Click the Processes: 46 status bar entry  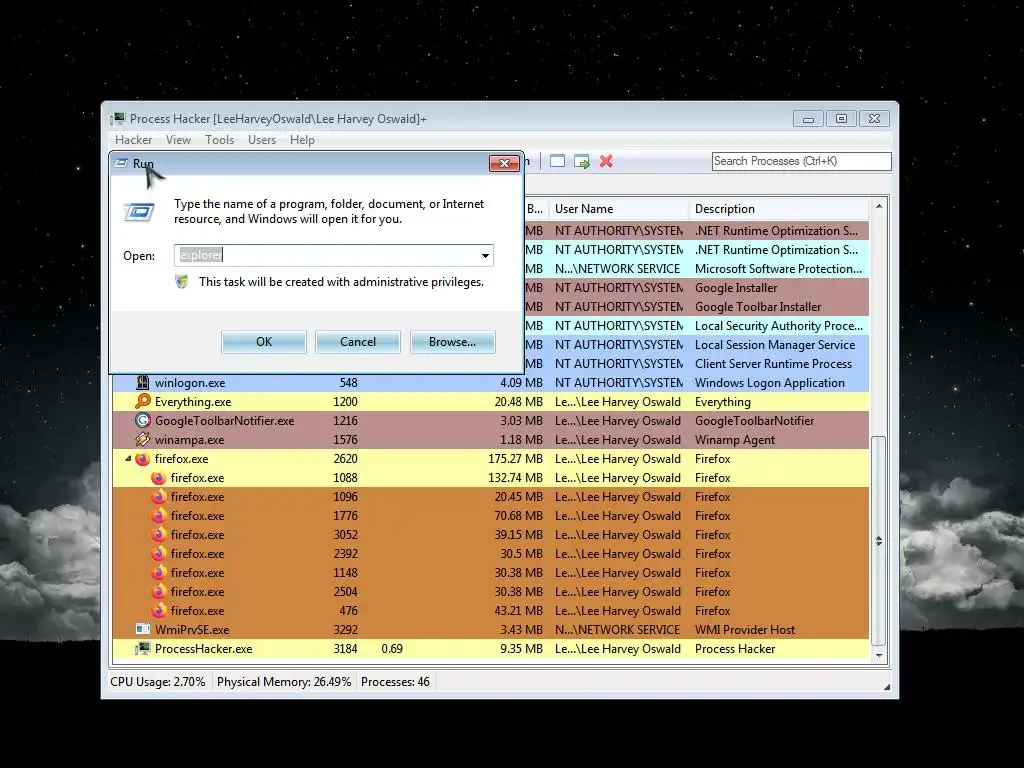coord(395,682)
